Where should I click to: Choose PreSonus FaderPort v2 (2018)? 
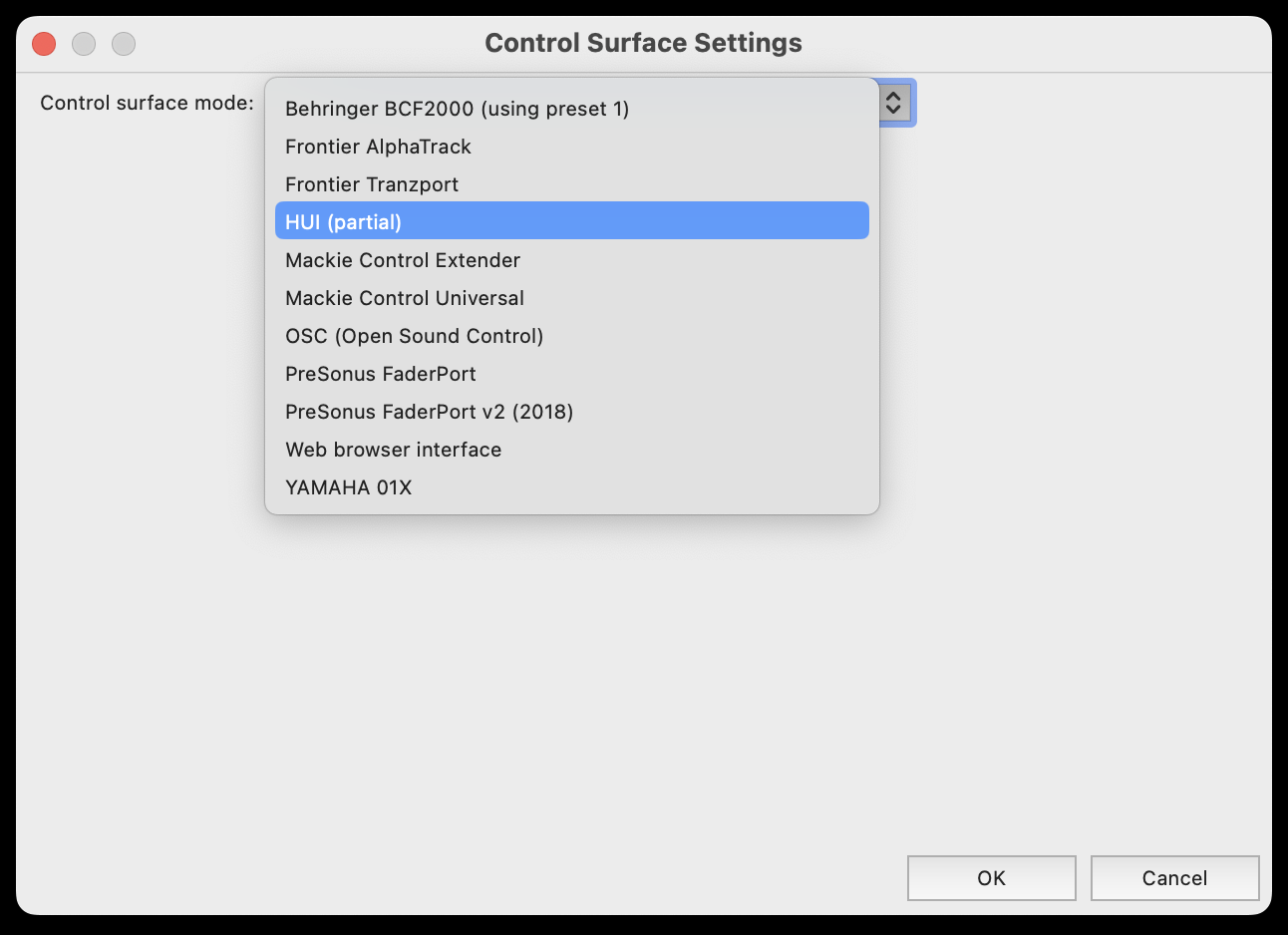[x=571, y=412]
